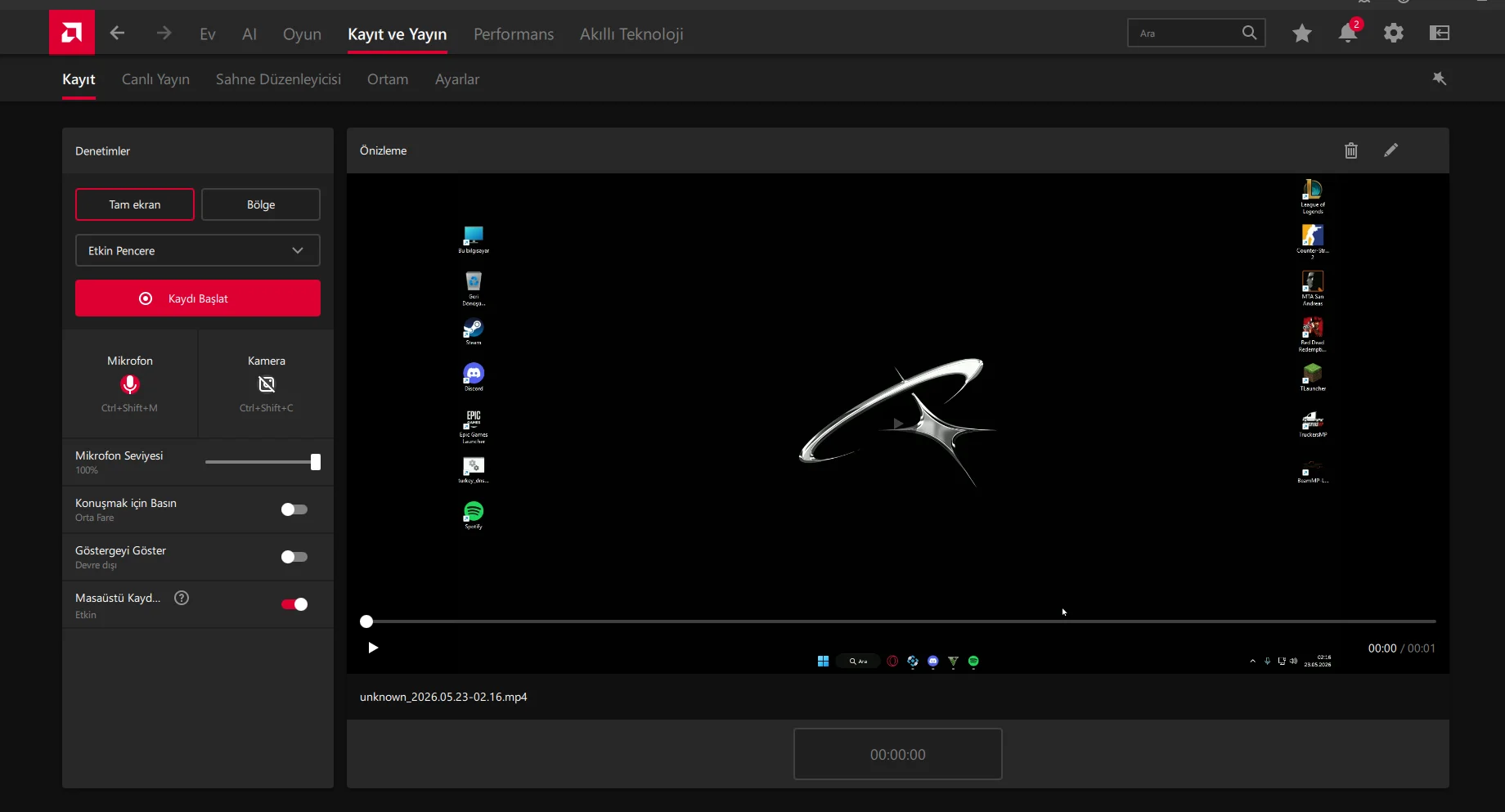Click filename unknown_2026.05.23-02.16.mp4
Viewport: 1505px width, 812px height.
click(x=443, y=697)
